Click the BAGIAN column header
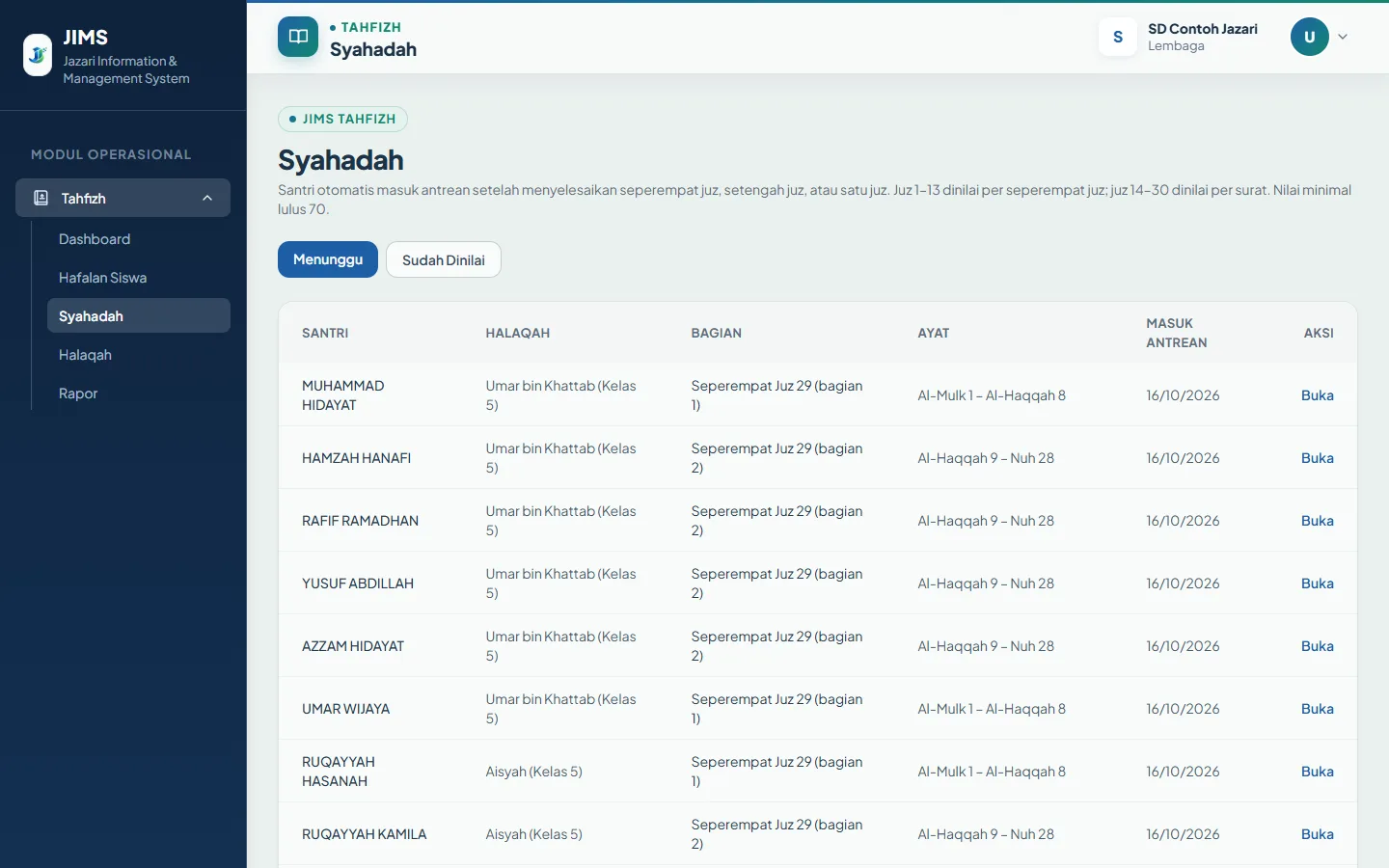The image size is (1389, 868). click(x=717, y=333)
